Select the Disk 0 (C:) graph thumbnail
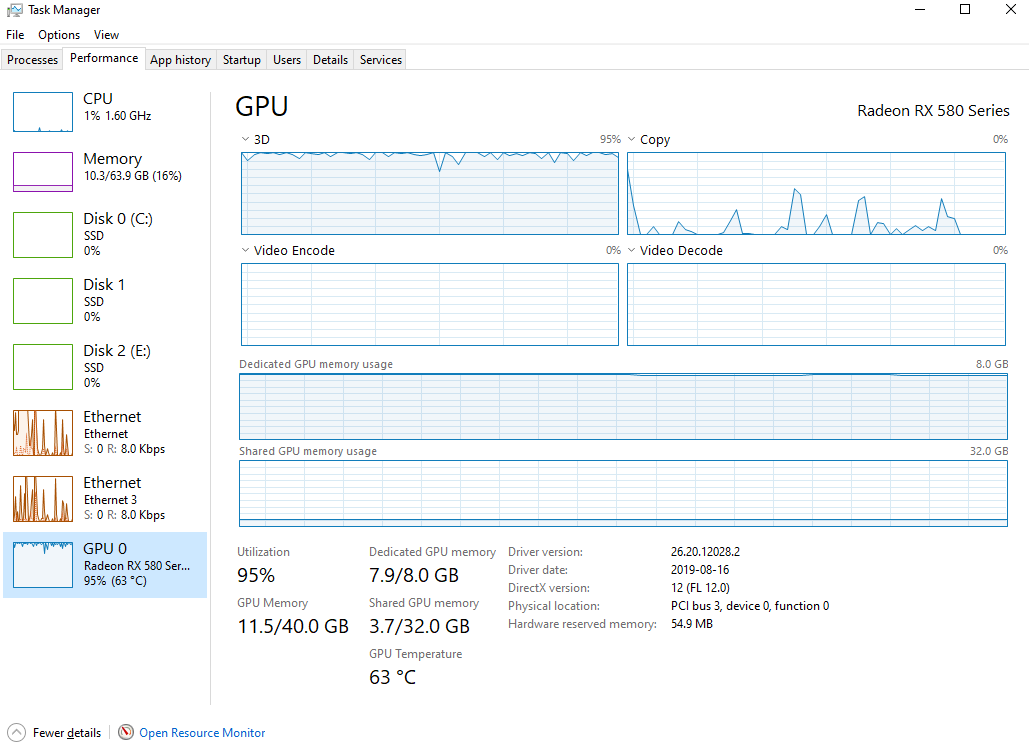The image size is (1029, 755). tap(43, 234)
